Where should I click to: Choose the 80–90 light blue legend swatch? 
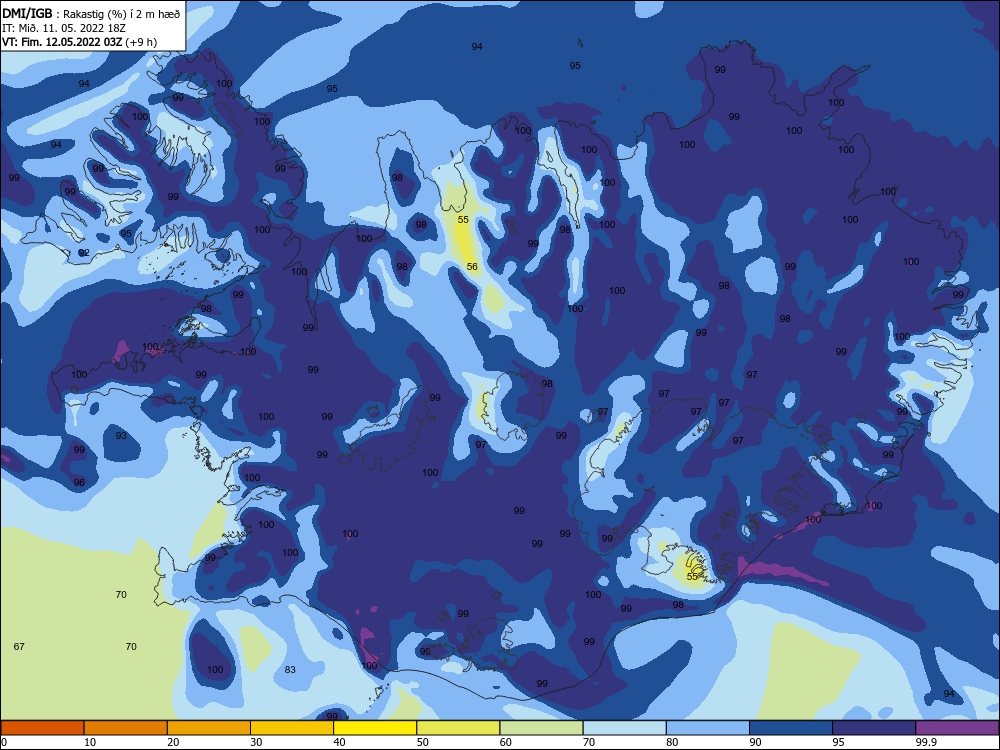click(708, 728)
